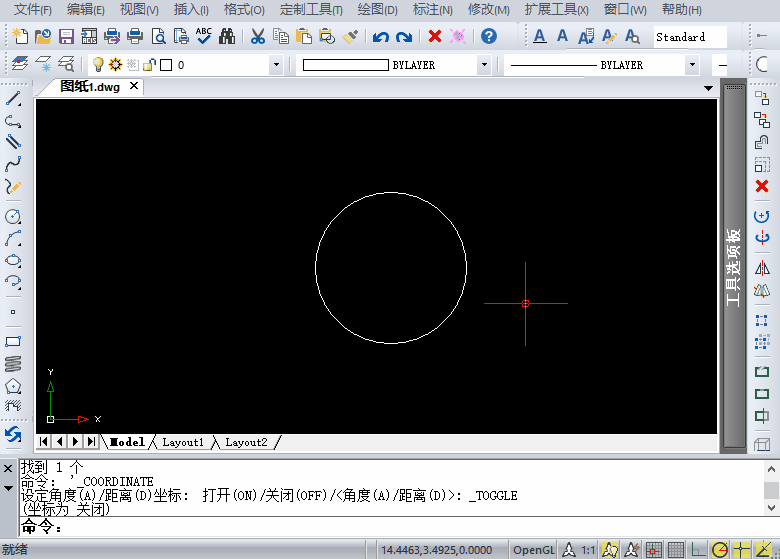
Task: Expand the command window options arrow
Action: (x=8, y=488)
